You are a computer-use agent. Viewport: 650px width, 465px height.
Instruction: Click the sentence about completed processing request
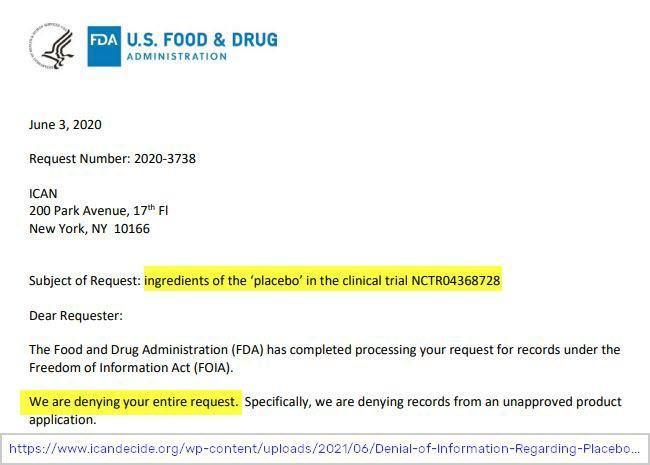325,350
